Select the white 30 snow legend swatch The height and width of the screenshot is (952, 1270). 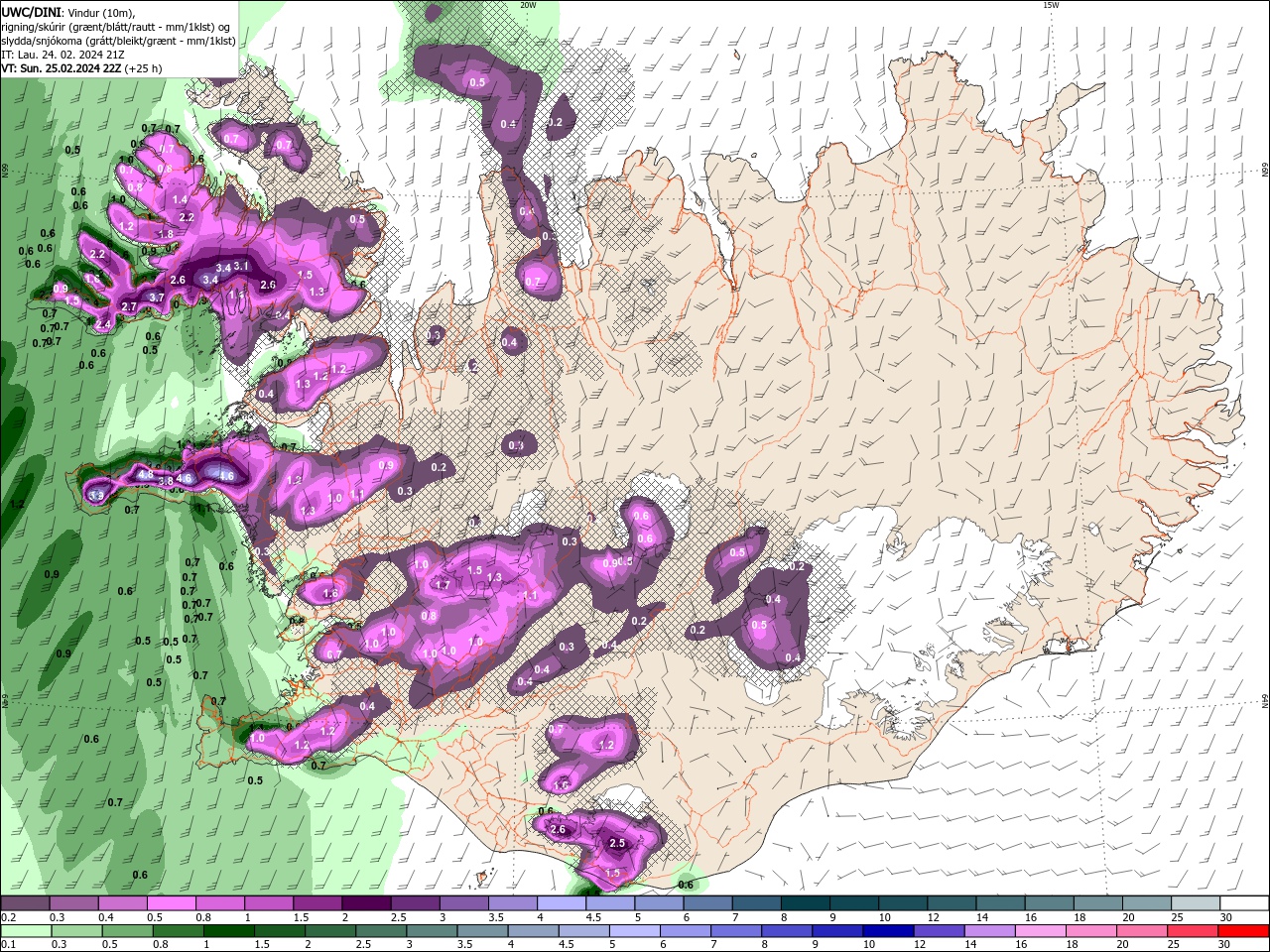[1245, 903]
